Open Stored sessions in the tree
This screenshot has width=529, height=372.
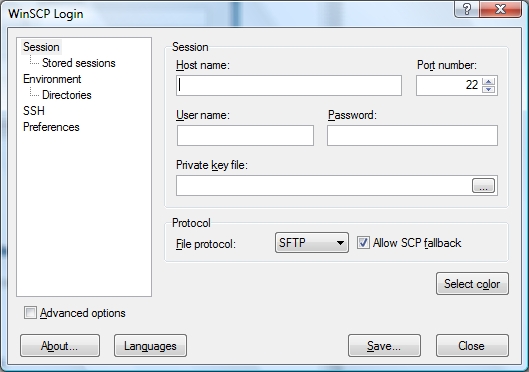[79, 63]
